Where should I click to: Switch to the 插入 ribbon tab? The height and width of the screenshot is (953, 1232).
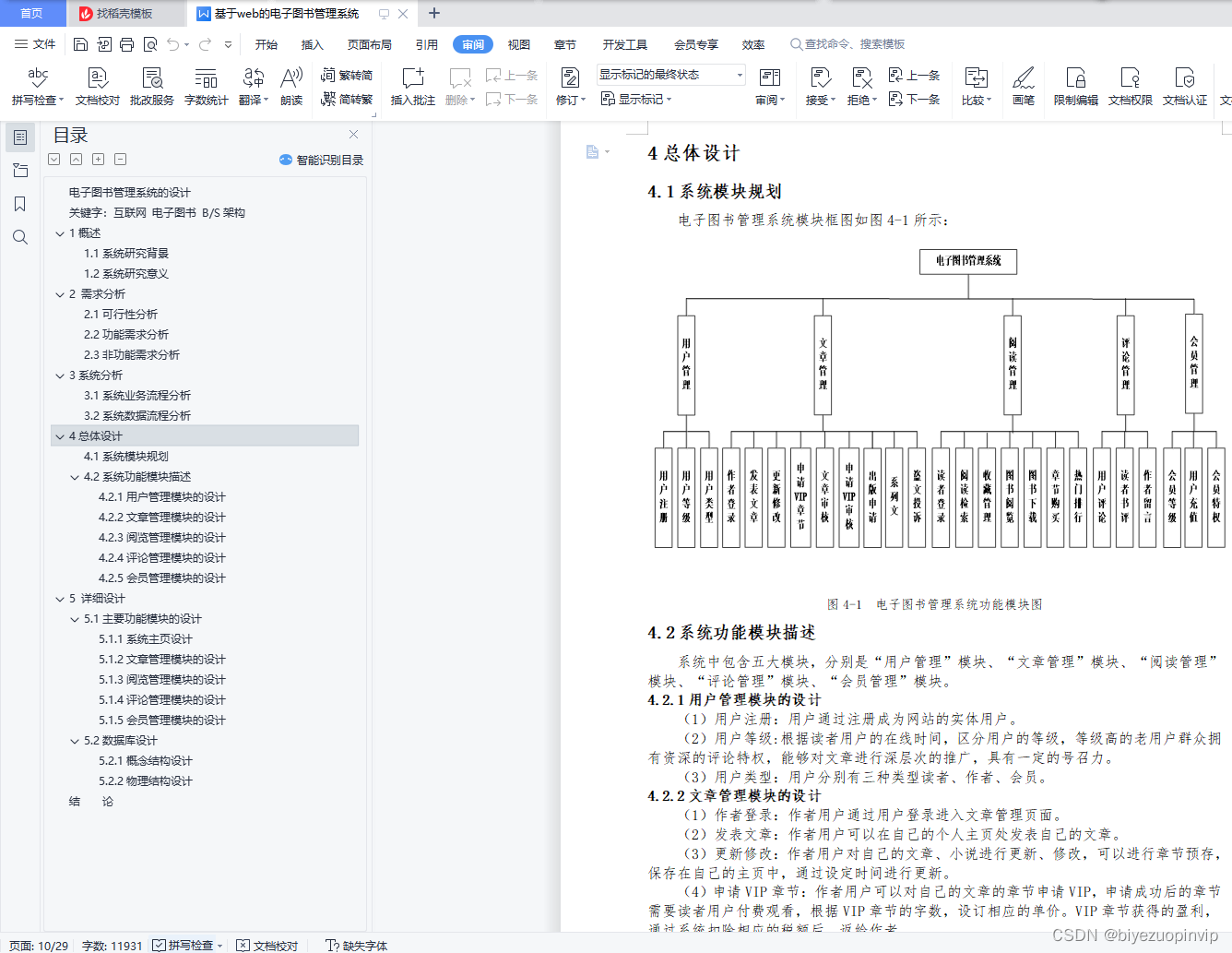click(x=313, y=44)
